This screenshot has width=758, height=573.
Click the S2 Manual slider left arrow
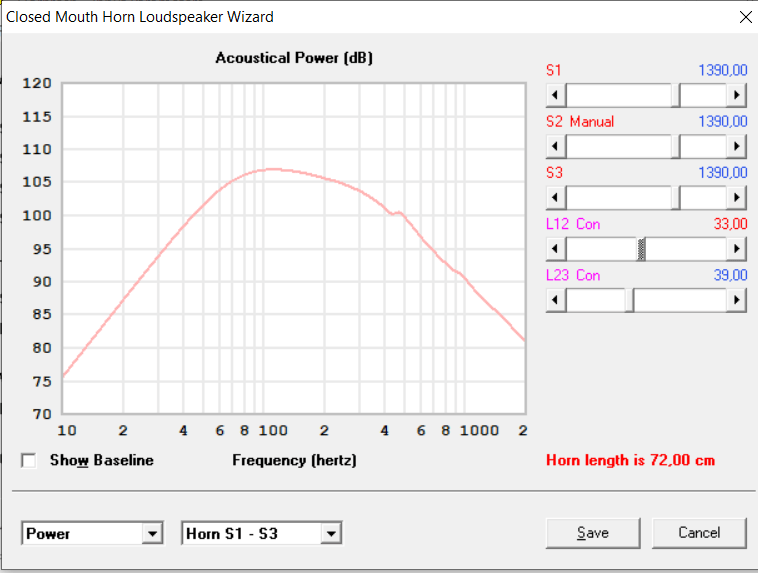[x=556, y=146]
